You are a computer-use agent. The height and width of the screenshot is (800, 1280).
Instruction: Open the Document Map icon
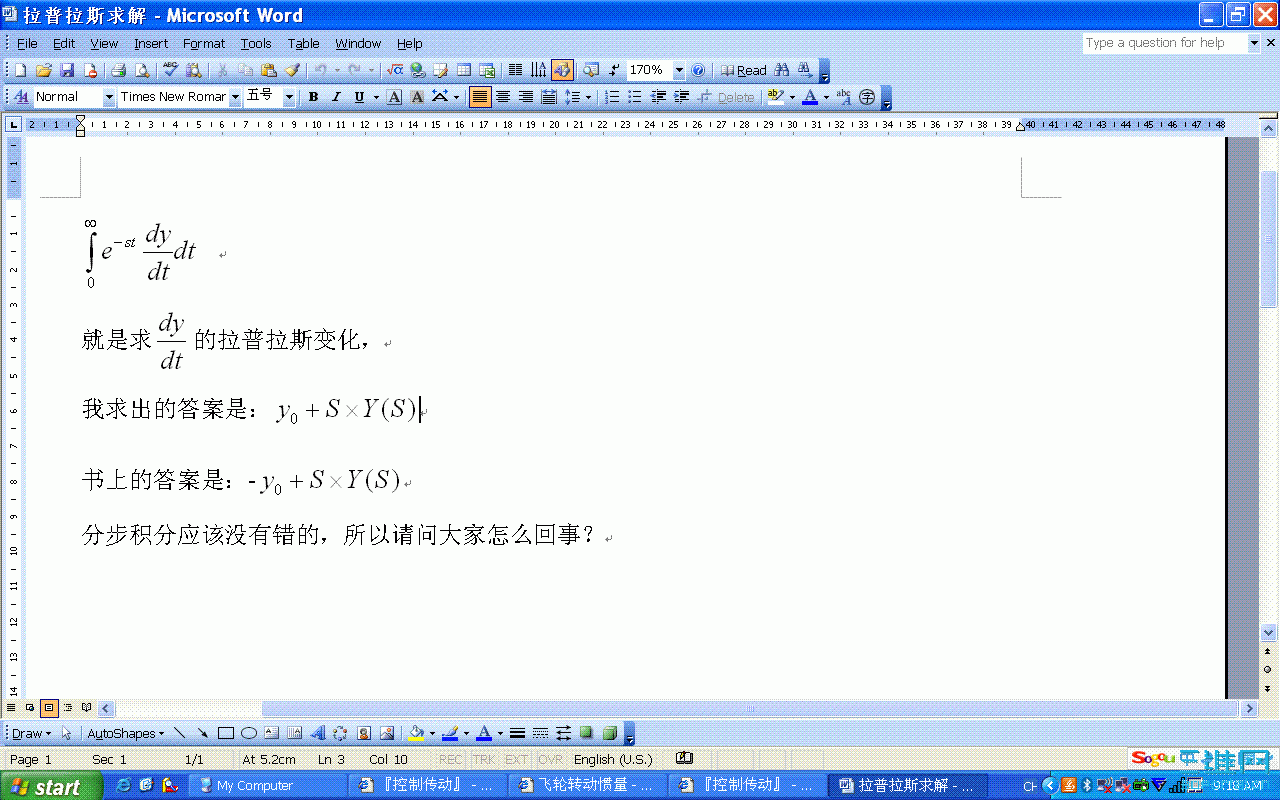tap(591, 70)
